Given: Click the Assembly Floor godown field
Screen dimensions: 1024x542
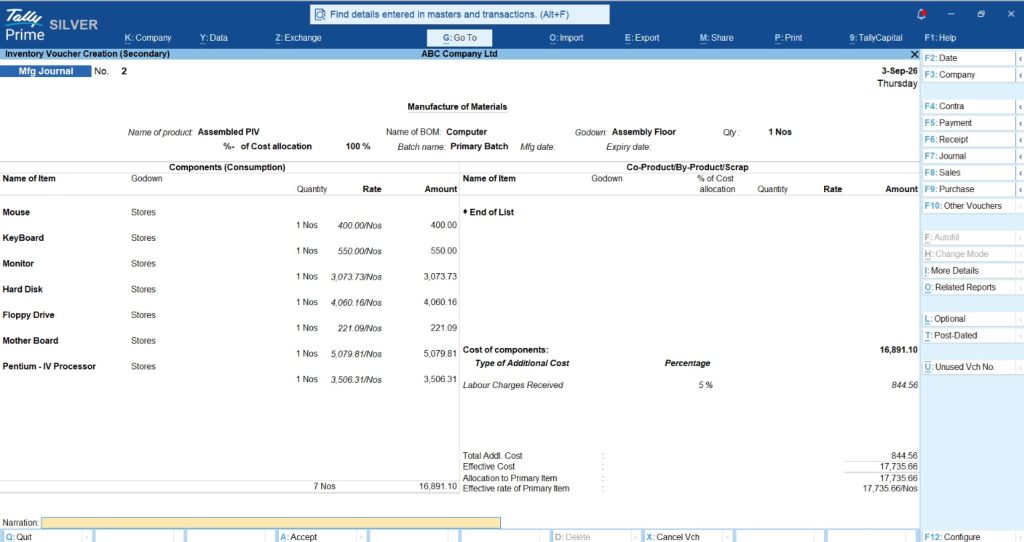Looking at the screenshot, I should (643, 132).
